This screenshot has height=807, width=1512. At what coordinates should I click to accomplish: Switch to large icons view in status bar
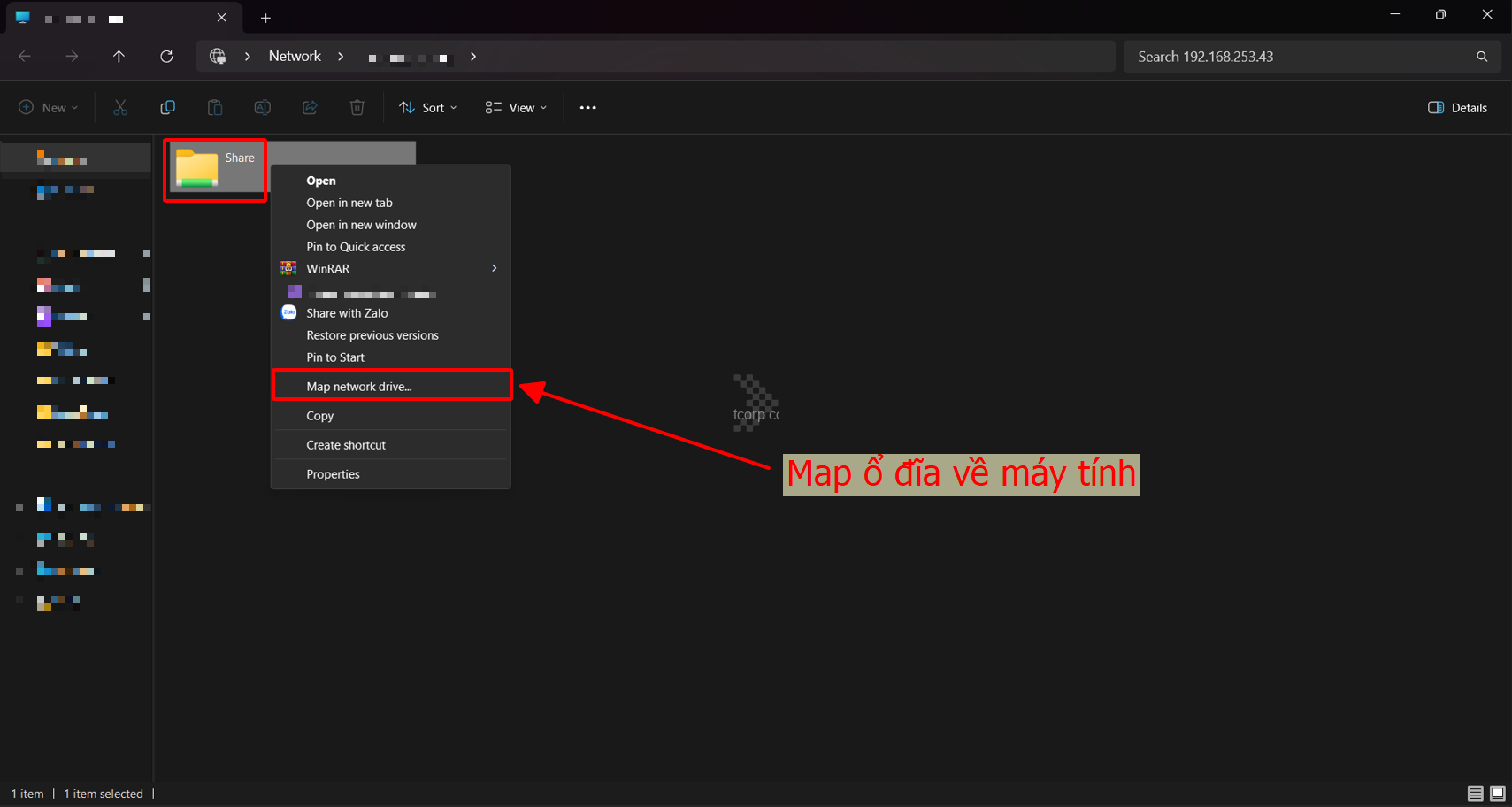tap(1497, 794)
